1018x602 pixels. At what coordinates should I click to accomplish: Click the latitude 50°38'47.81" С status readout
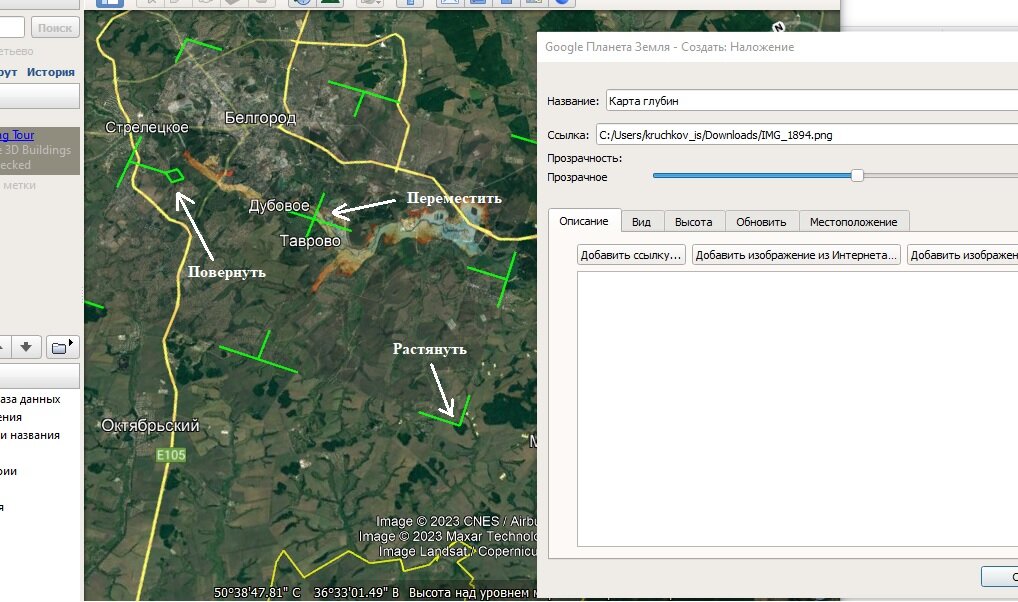(x=258, y=592)
